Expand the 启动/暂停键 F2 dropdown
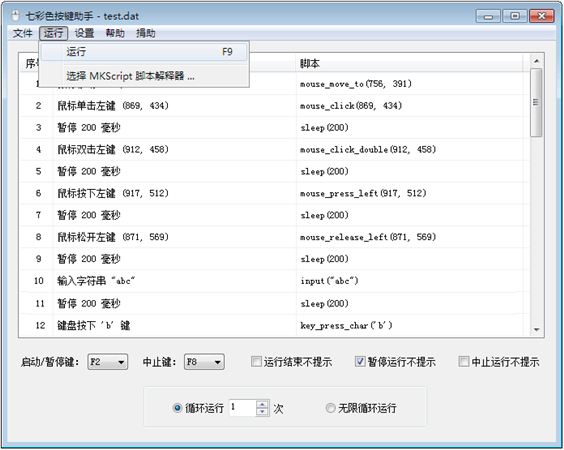 (x=108, y=362)
